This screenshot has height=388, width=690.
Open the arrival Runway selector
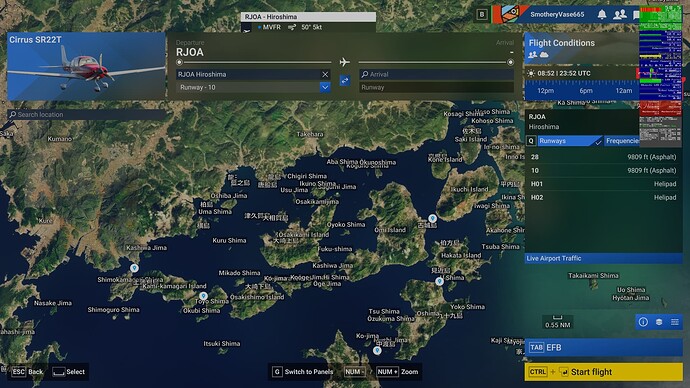click(x=436, y=87)
